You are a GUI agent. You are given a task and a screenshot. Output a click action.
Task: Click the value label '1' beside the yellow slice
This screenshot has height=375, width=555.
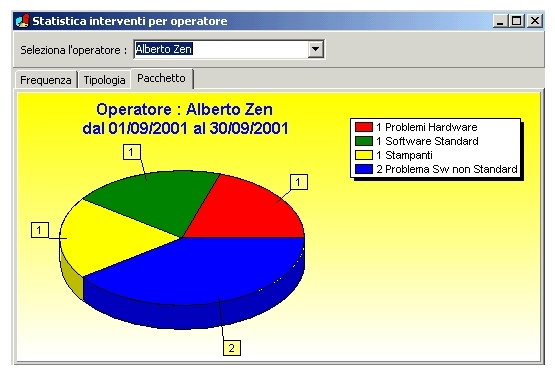pyautogui.click(x=40, y=230)
